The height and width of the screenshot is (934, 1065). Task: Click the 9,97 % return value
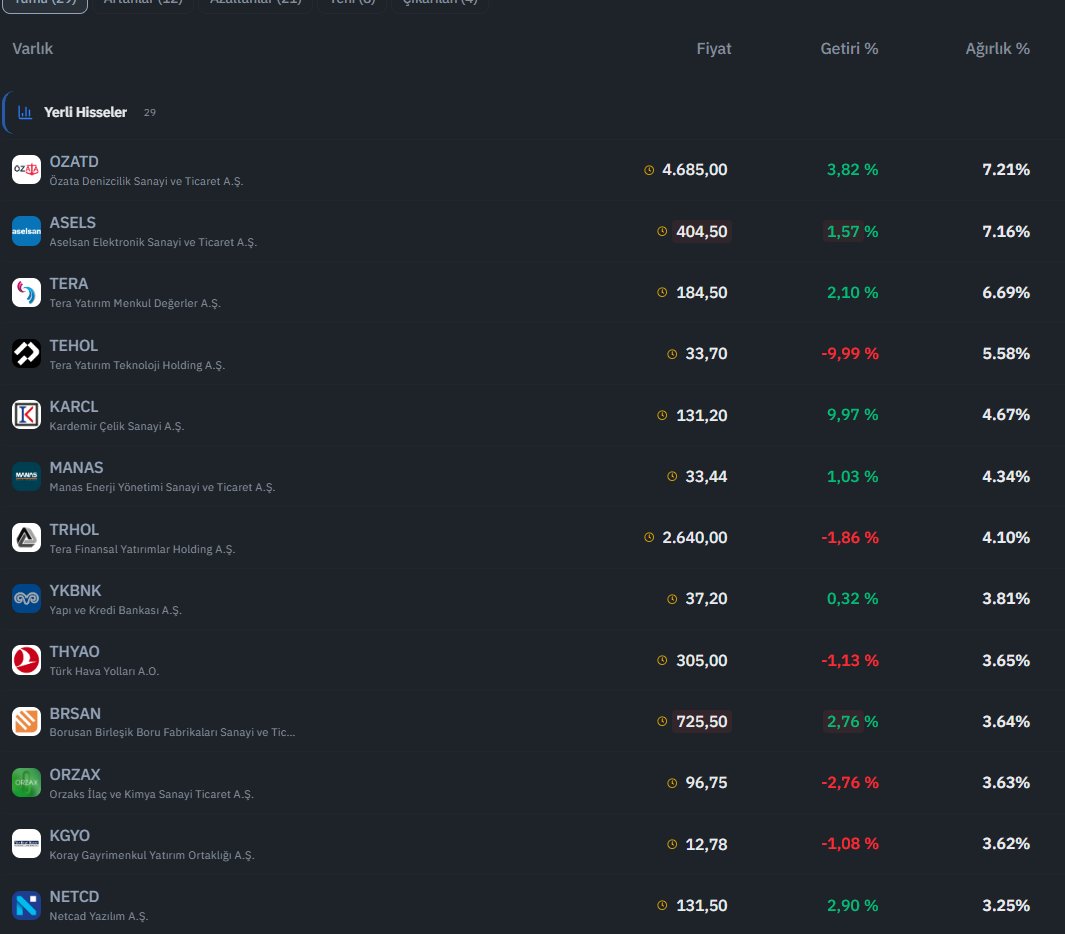[x=852, y=415]
